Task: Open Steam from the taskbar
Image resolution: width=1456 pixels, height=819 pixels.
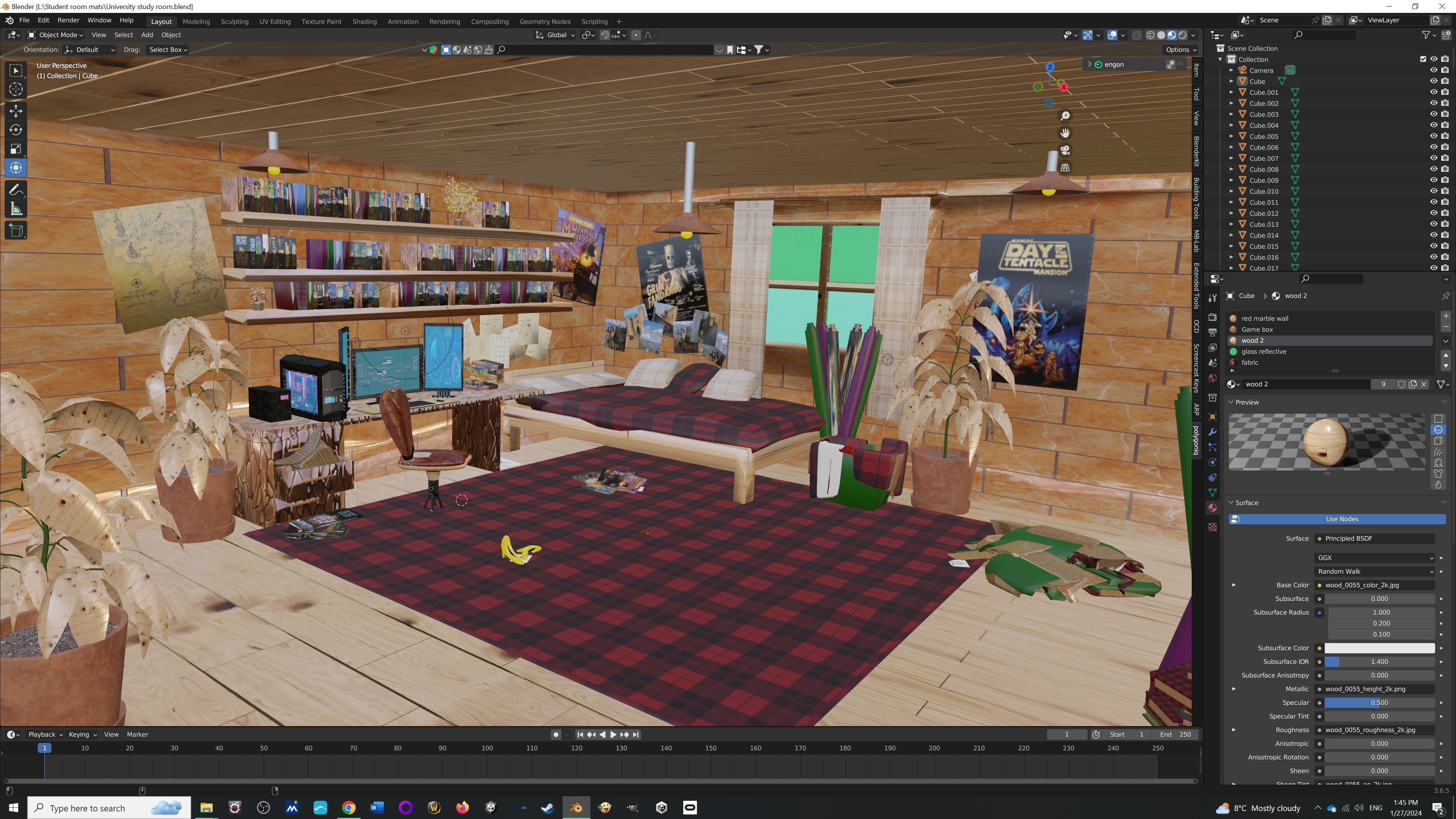Action: tap(547, 808)
